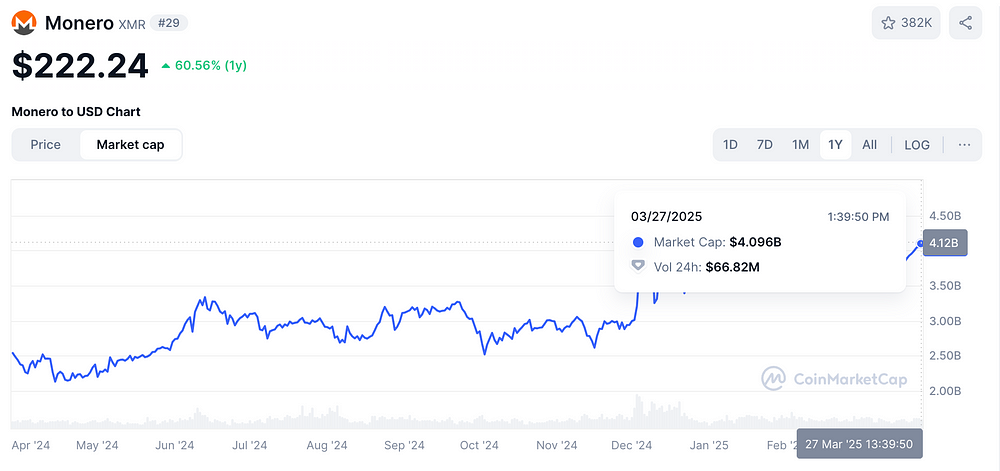Click the #29 rank badge
This screenshot has width=1000, height=471.
169,23
